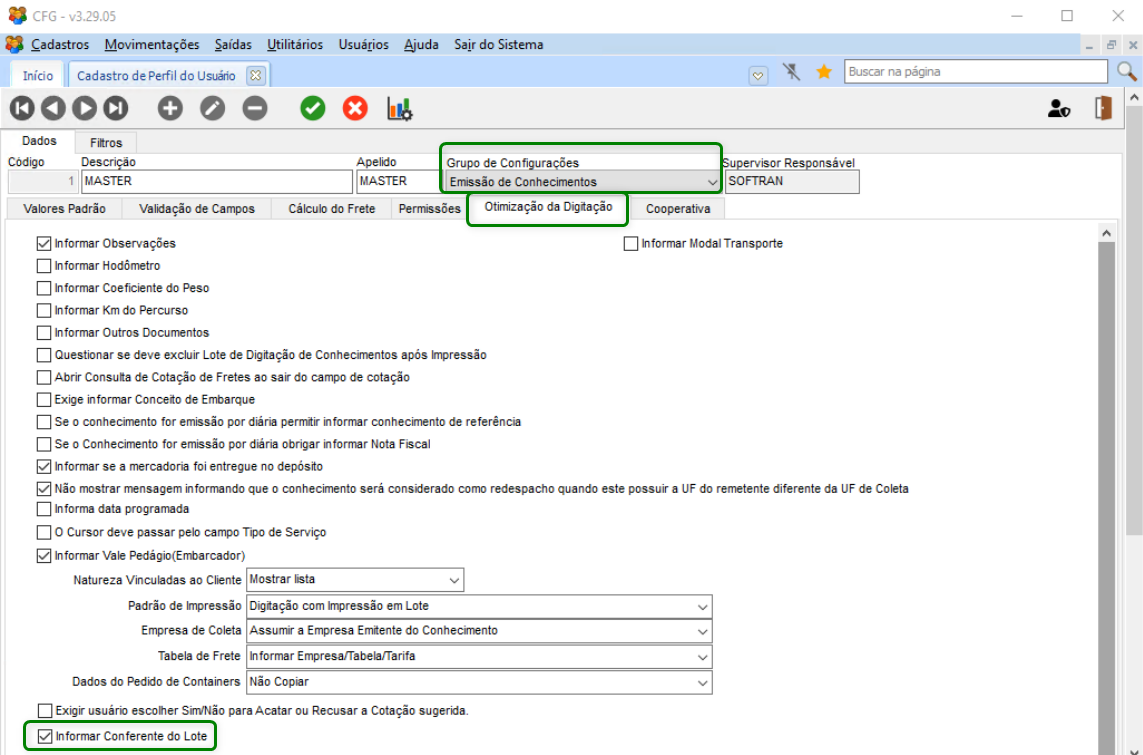Check Informa data programada
1143x755 pixels.
point(44,509)
